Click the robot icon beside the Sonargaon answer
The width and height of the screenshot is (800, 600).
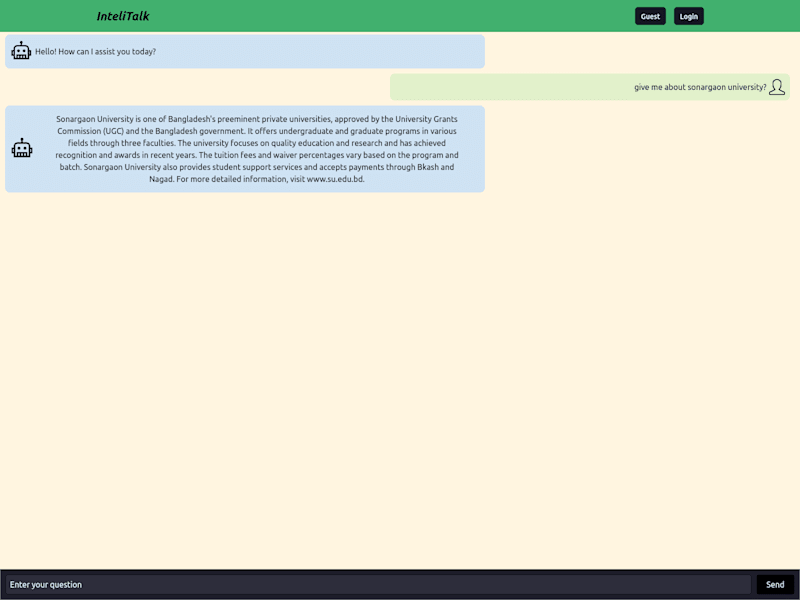click(x=22, y=148)
